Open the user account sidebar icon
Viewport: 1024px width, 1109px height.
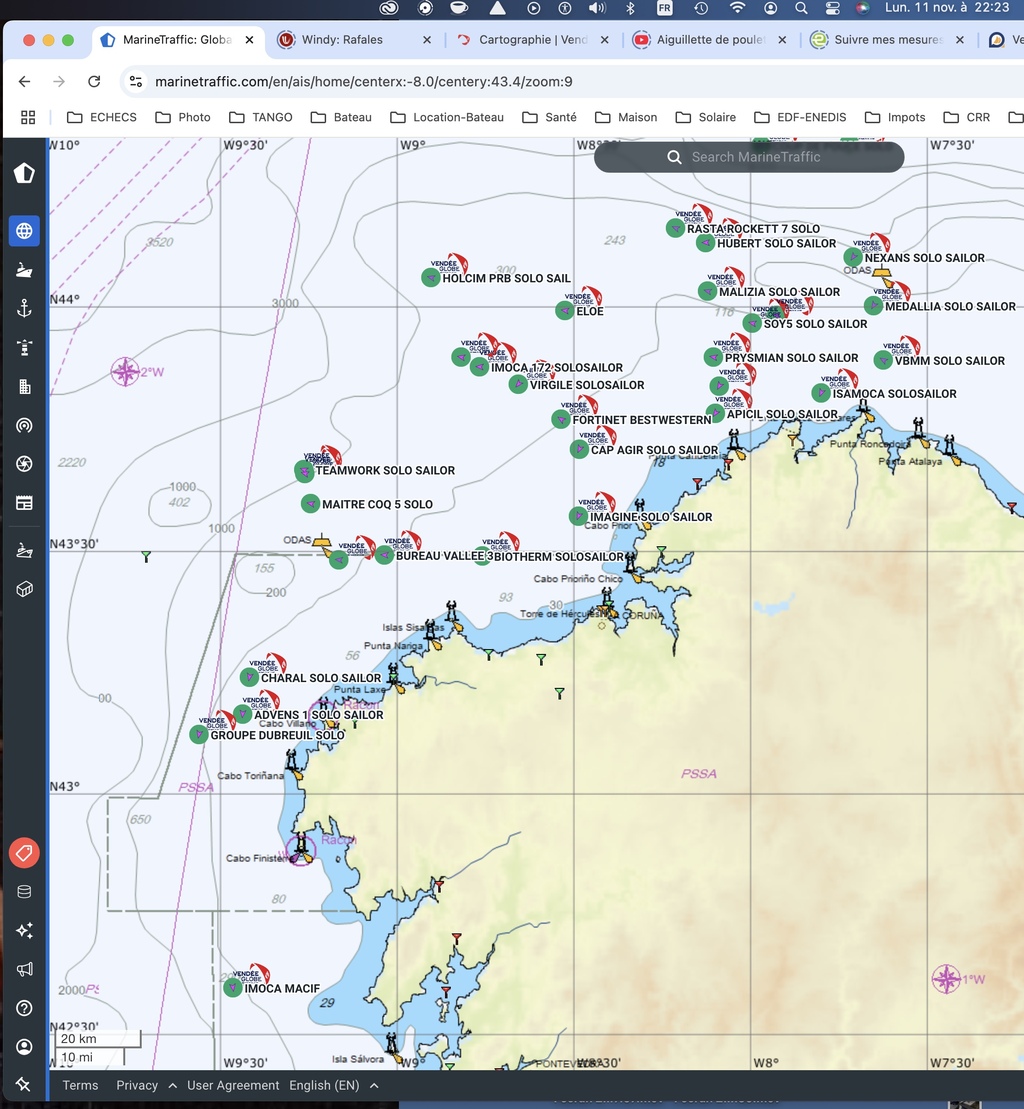[24, 1047]
